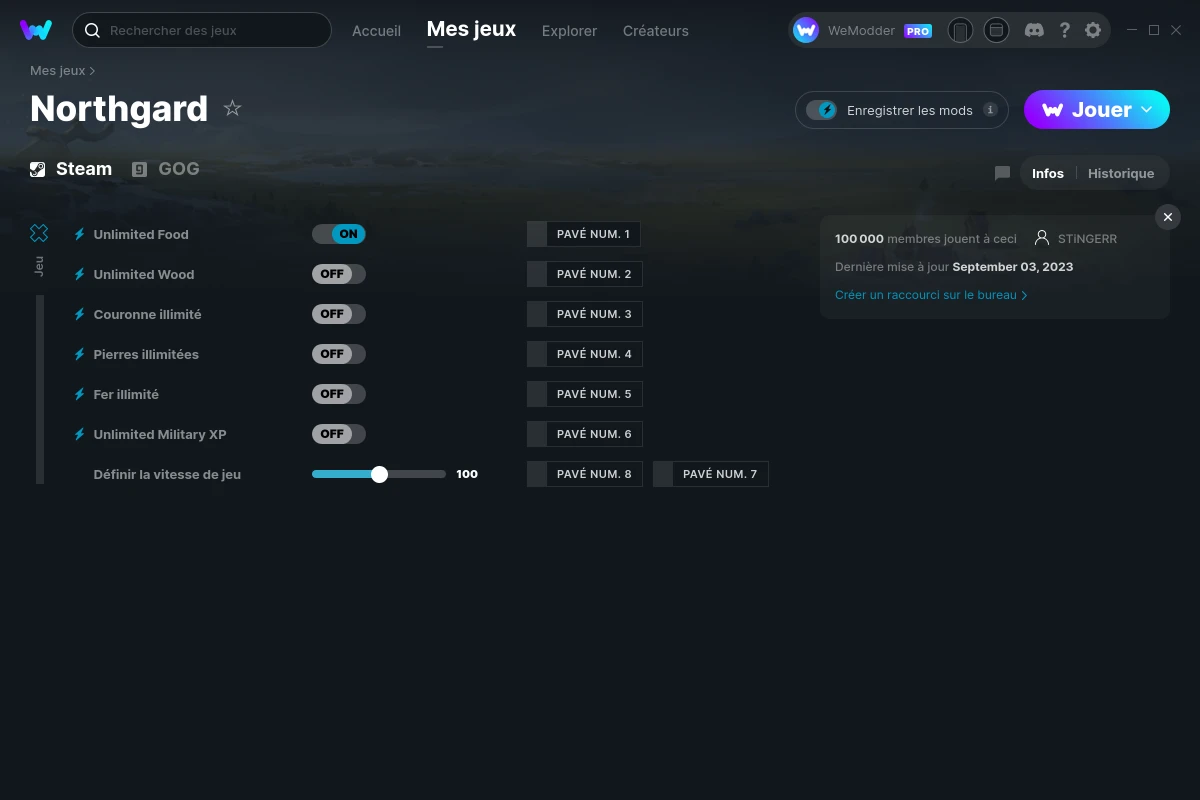Viewport: 1200px width, 800px height.
Task: Enable Fer illimité toggle
Action: click(x=339, y=394)
